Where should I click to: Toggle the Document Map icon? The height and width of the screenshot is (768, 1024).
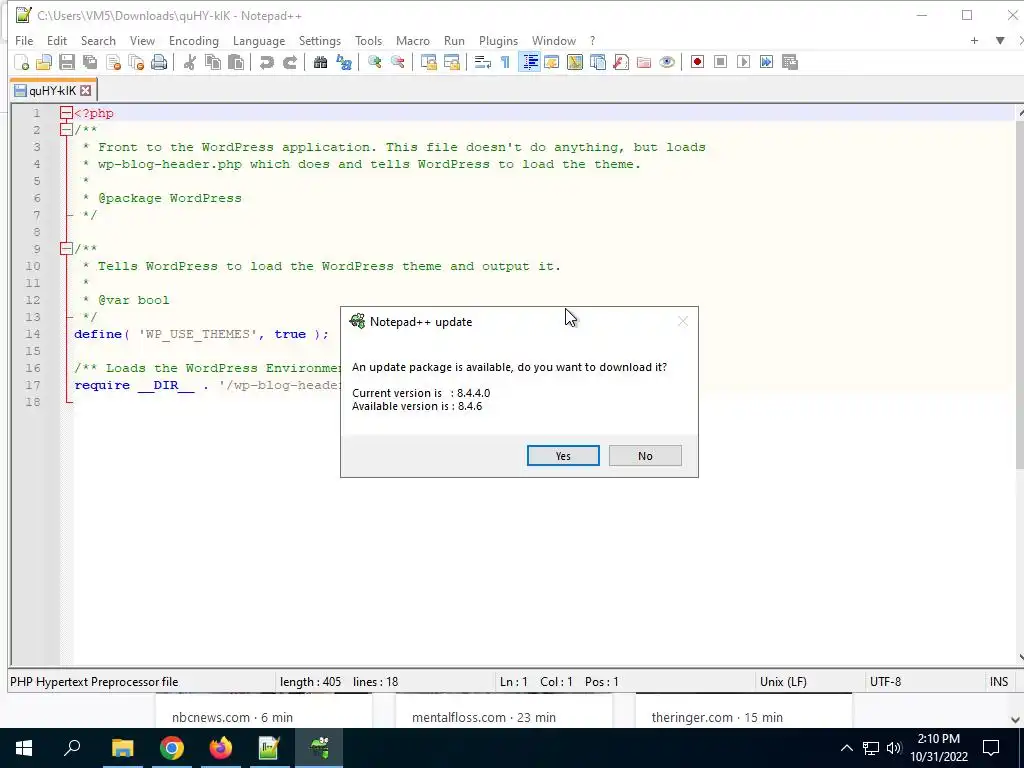point(575,63)
